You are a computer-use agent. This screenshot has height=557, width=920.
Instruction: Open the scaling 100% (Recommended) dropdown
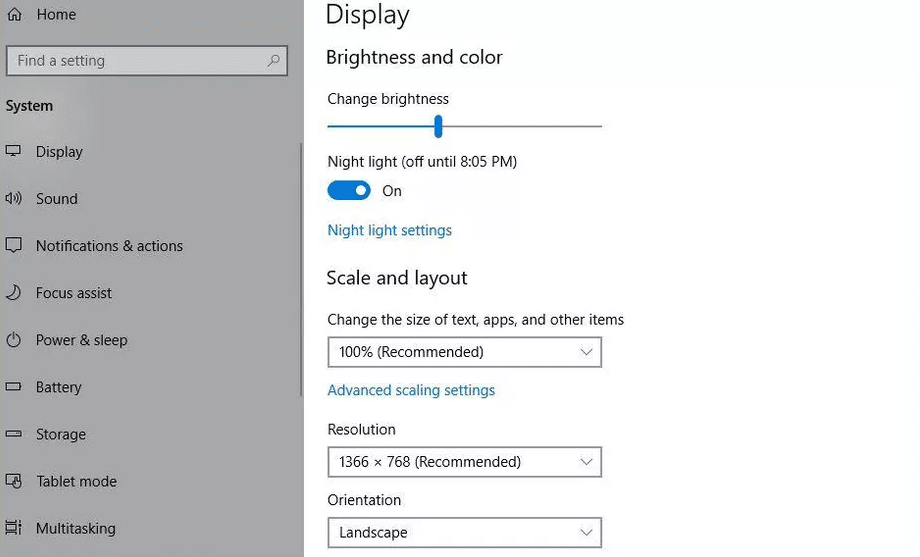(465, 352)
